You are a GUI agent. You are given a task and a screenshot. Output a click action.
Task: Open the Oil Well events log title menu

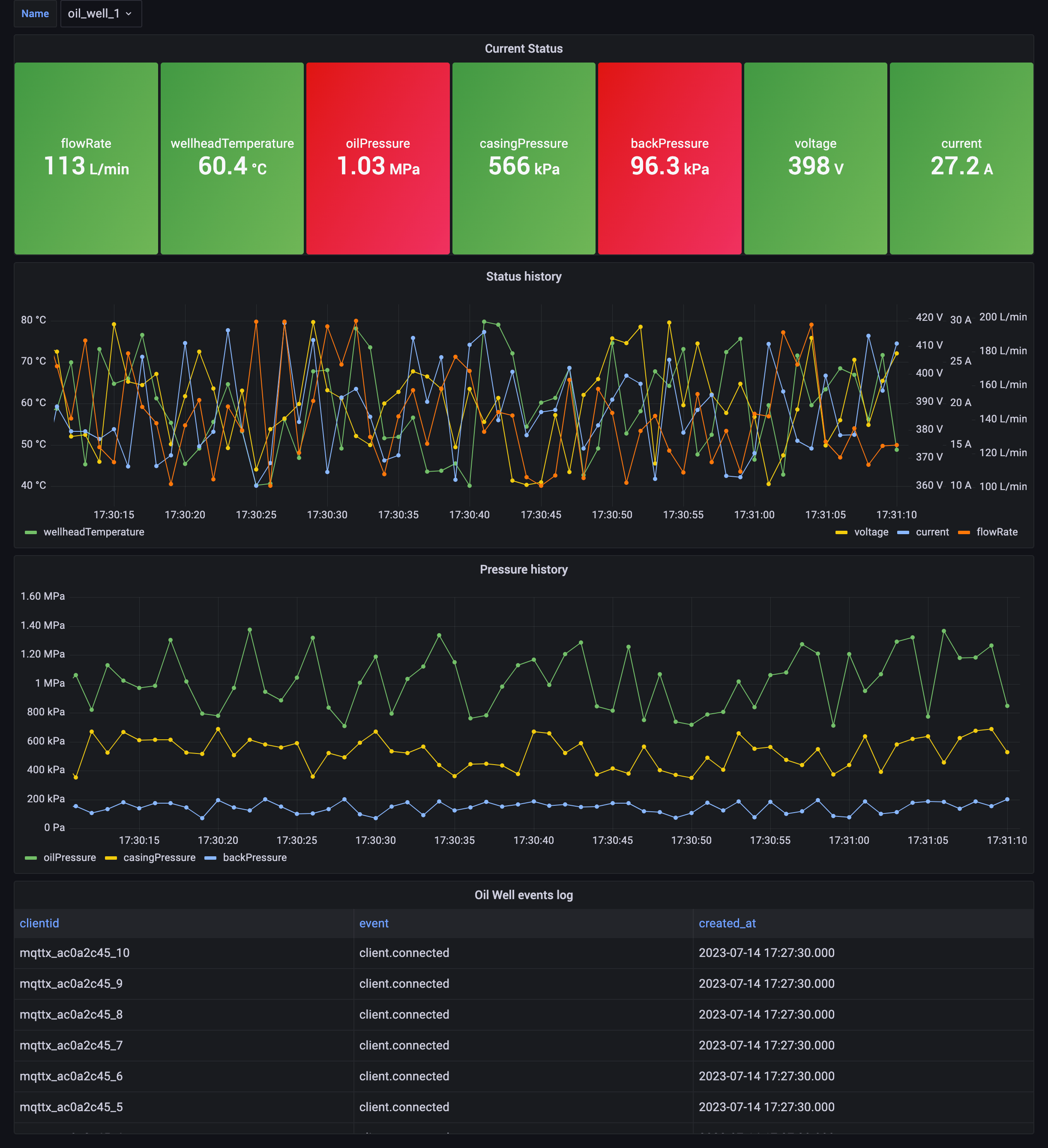[x=524, y=895]
